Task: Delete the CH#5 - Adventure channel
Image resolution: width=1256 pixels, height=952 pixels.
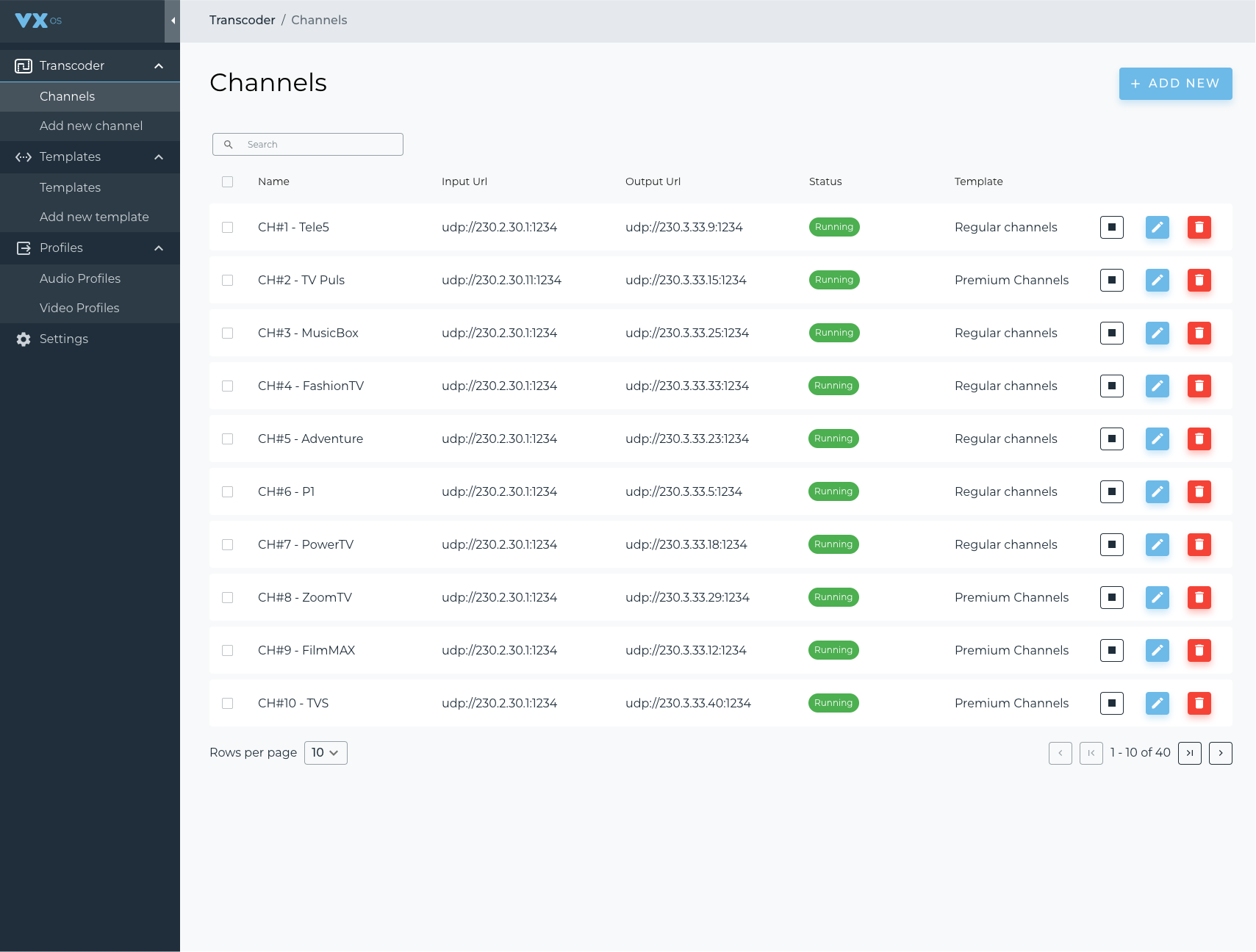Action: [1199, 439]
